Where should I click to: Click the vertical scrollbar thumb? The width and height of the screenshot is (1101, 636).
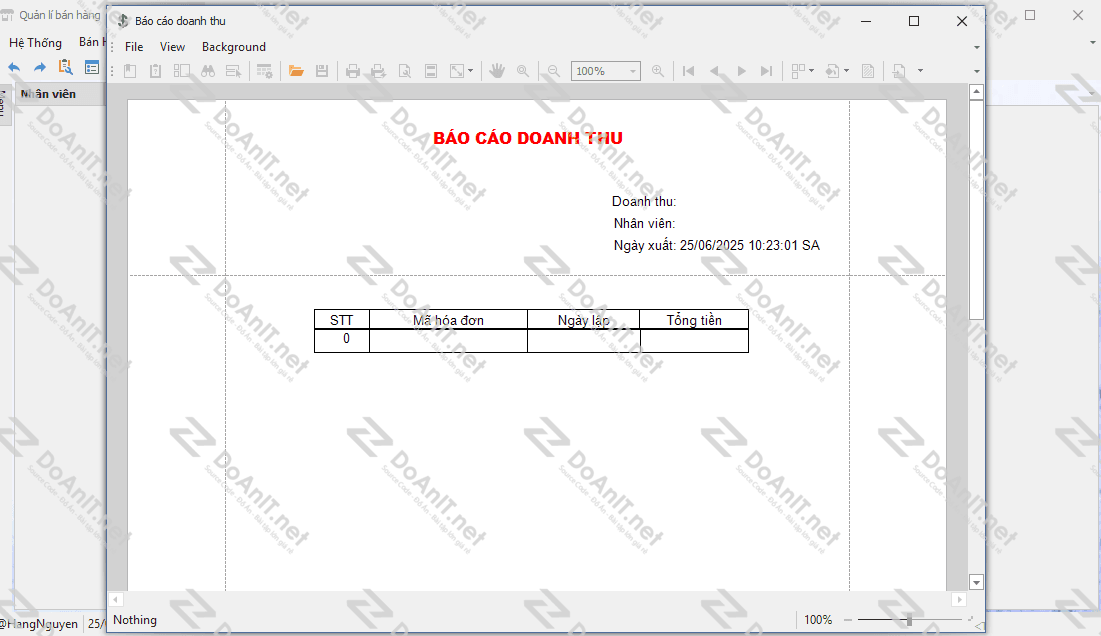point(976,209)
